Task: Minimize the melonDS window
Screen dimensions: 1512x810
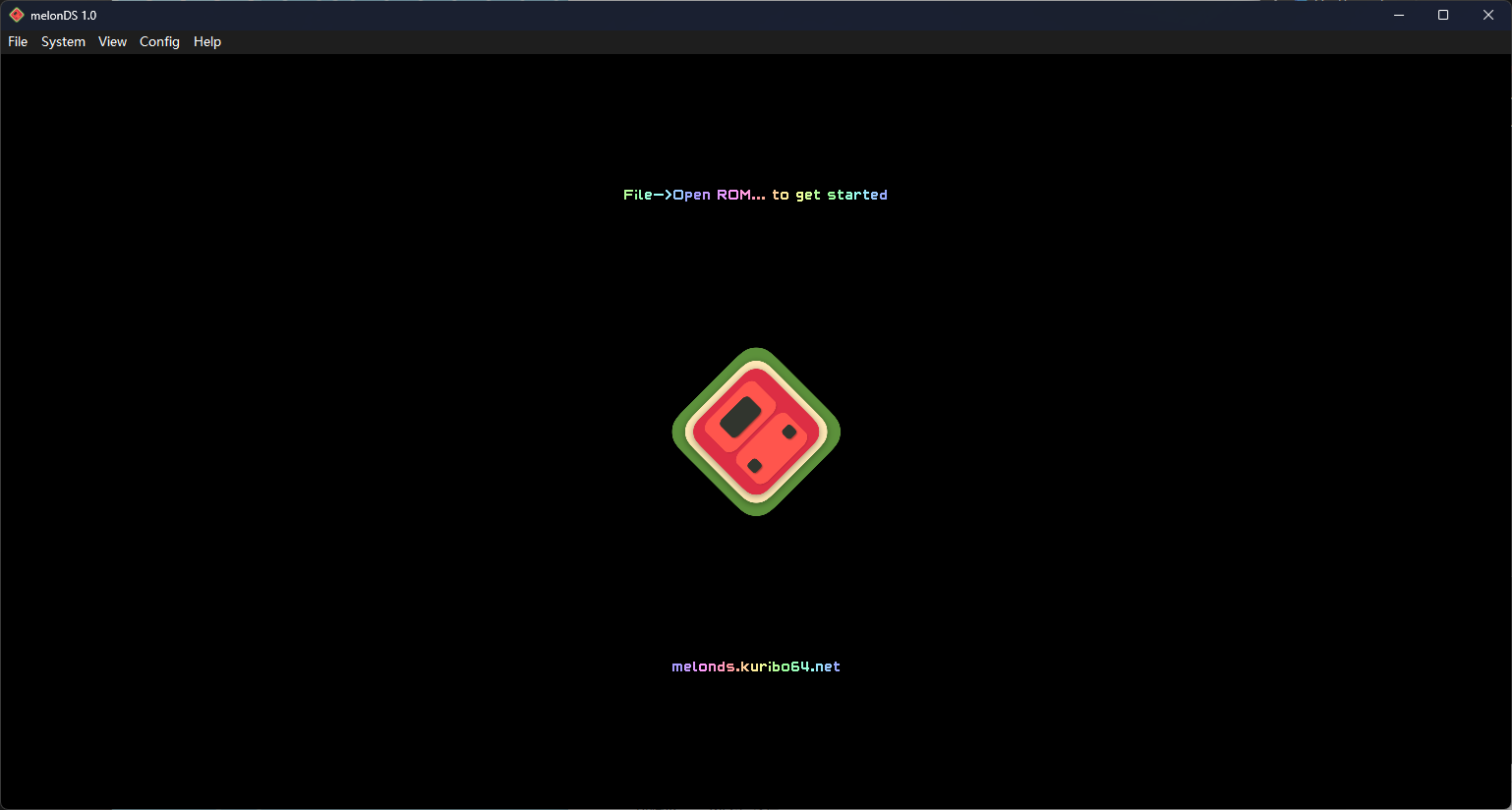Action: pos(1398,15)
